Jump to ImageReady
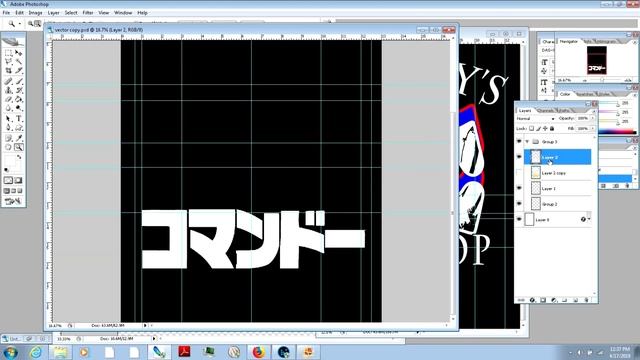 pyautogui.click(x=13, y=201)
